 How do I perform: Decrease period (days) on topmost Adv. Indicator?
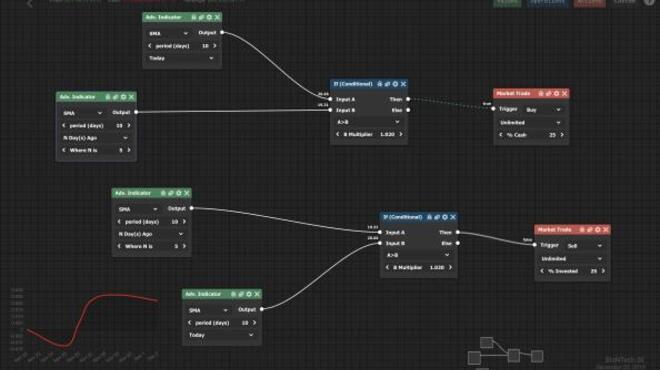(x=150, y=46)
